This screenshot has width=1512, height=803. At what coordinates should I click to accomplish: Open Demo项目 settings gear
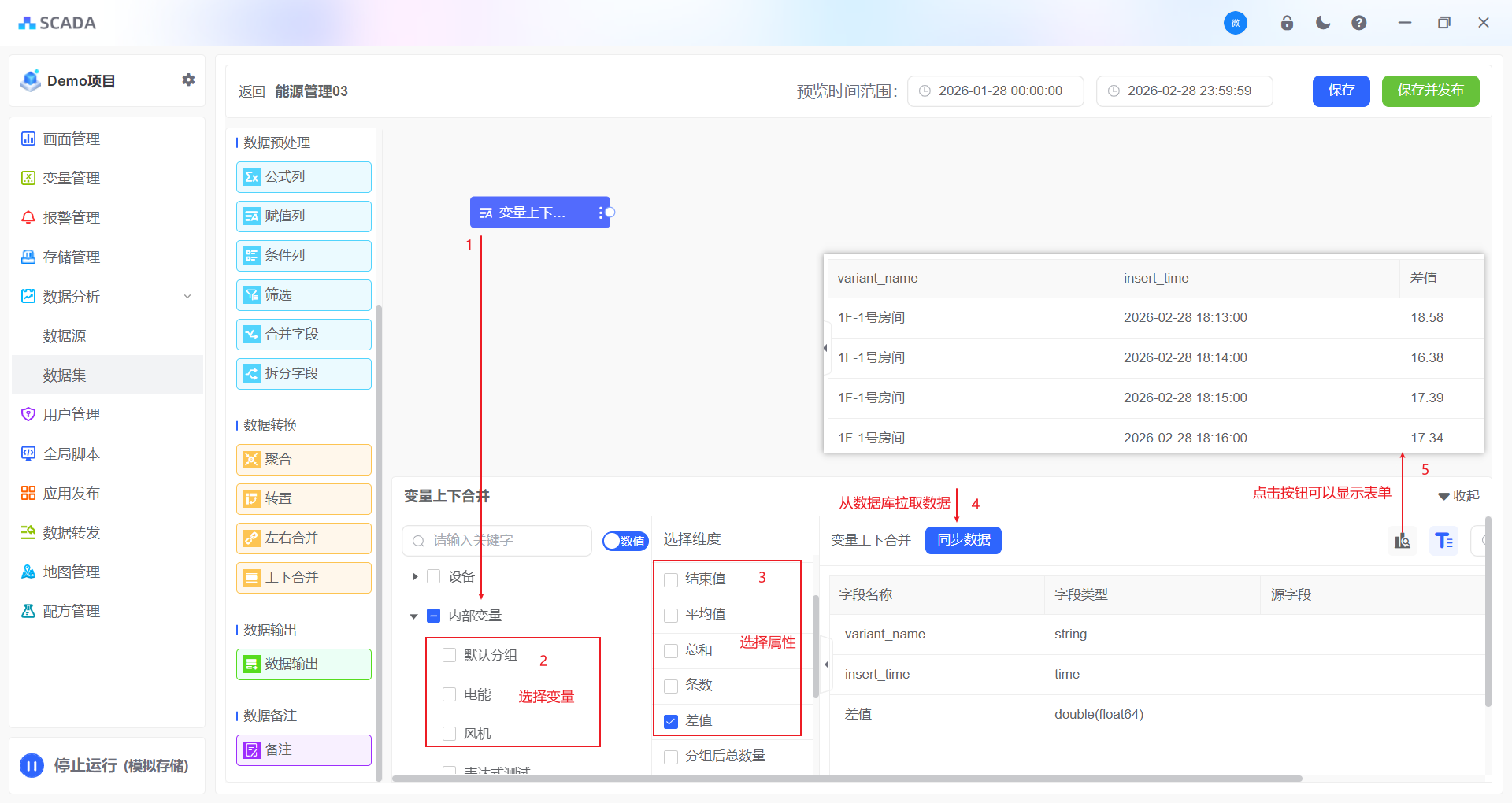tap(188, 80)
